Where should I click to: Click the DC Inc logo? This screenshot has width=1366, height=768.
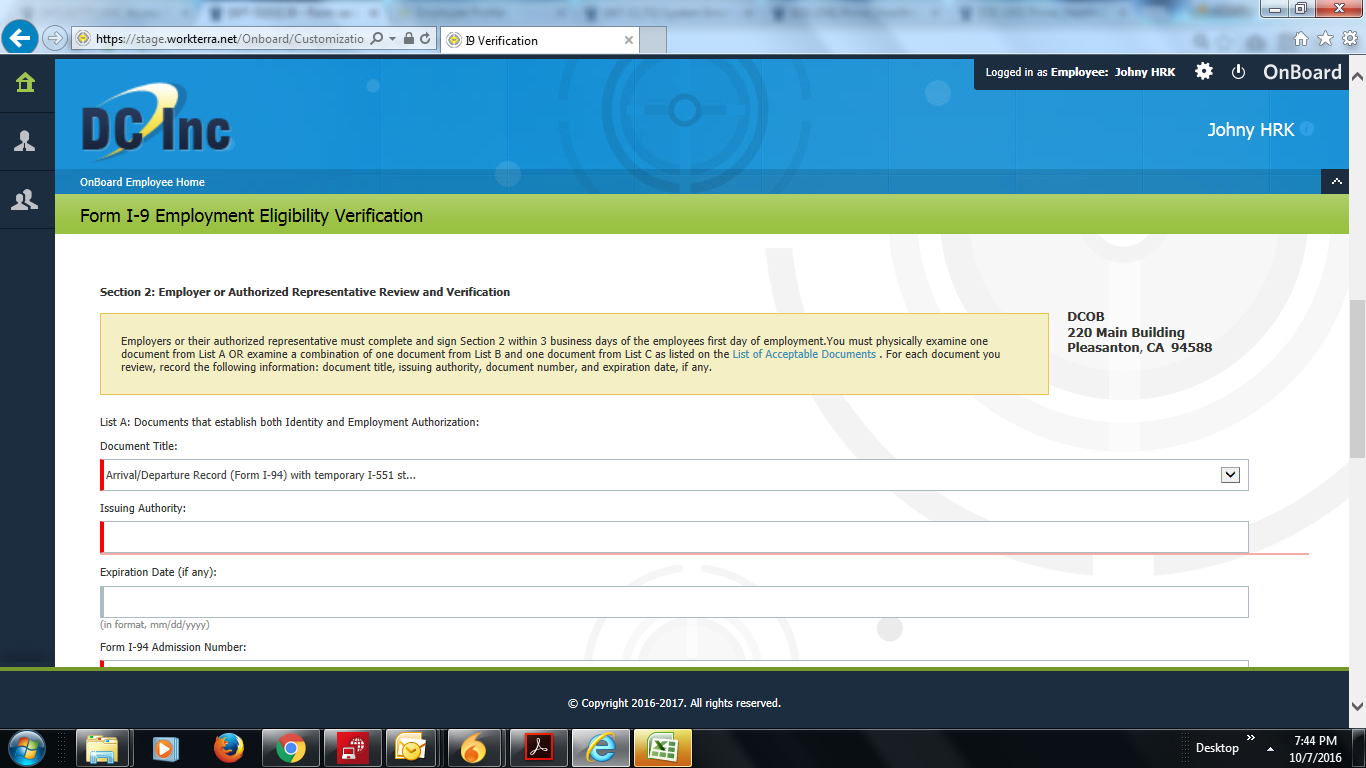coord(156,124)
